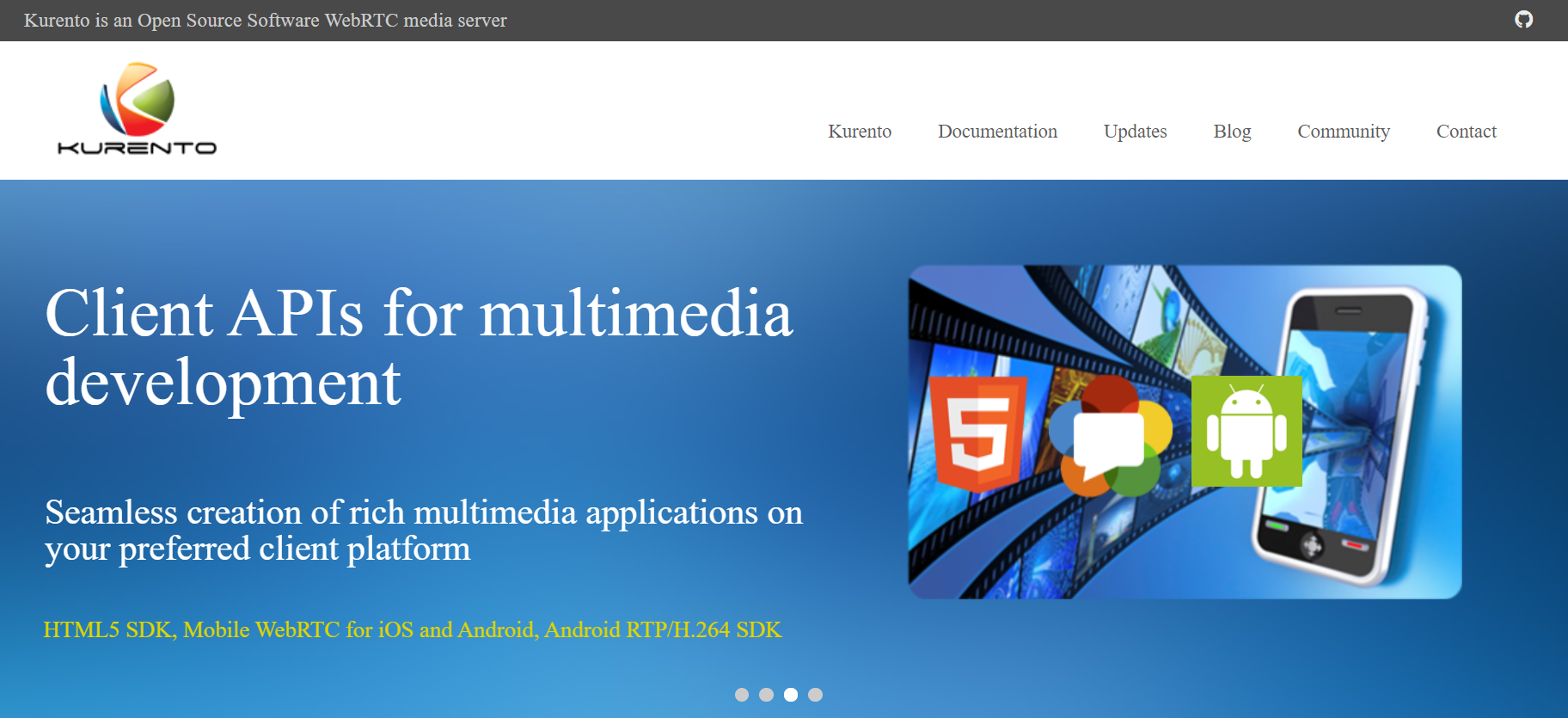Click the green Android robot icon
The image size is (1568, 718).
tap(1246, 432)
